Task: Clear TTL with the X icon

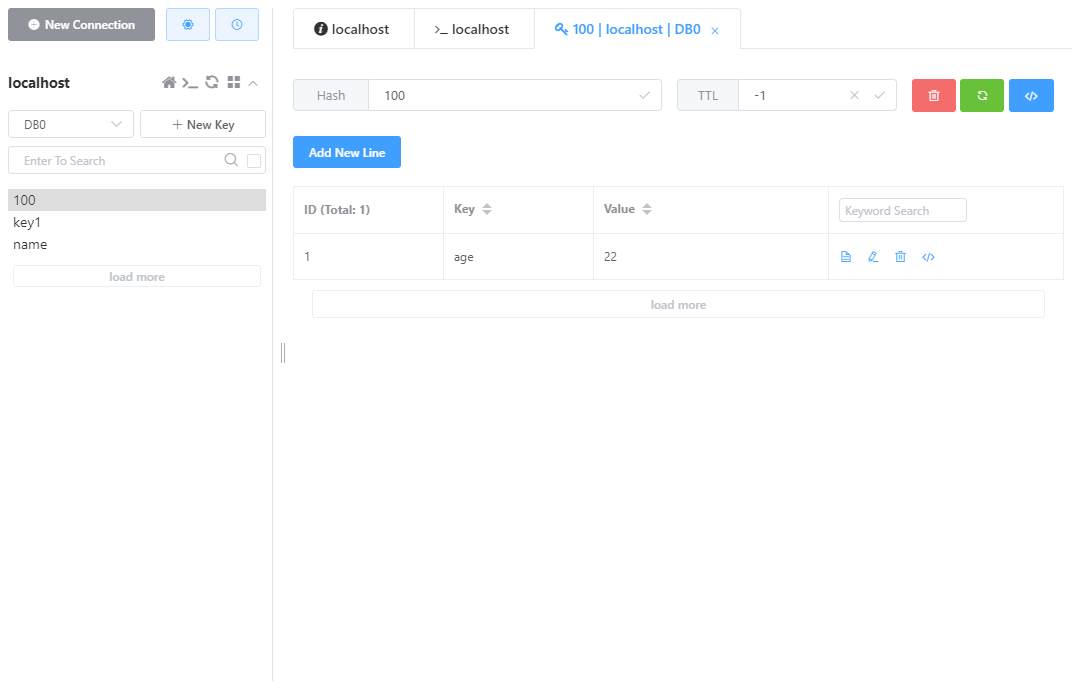Action: coord(854,95)
